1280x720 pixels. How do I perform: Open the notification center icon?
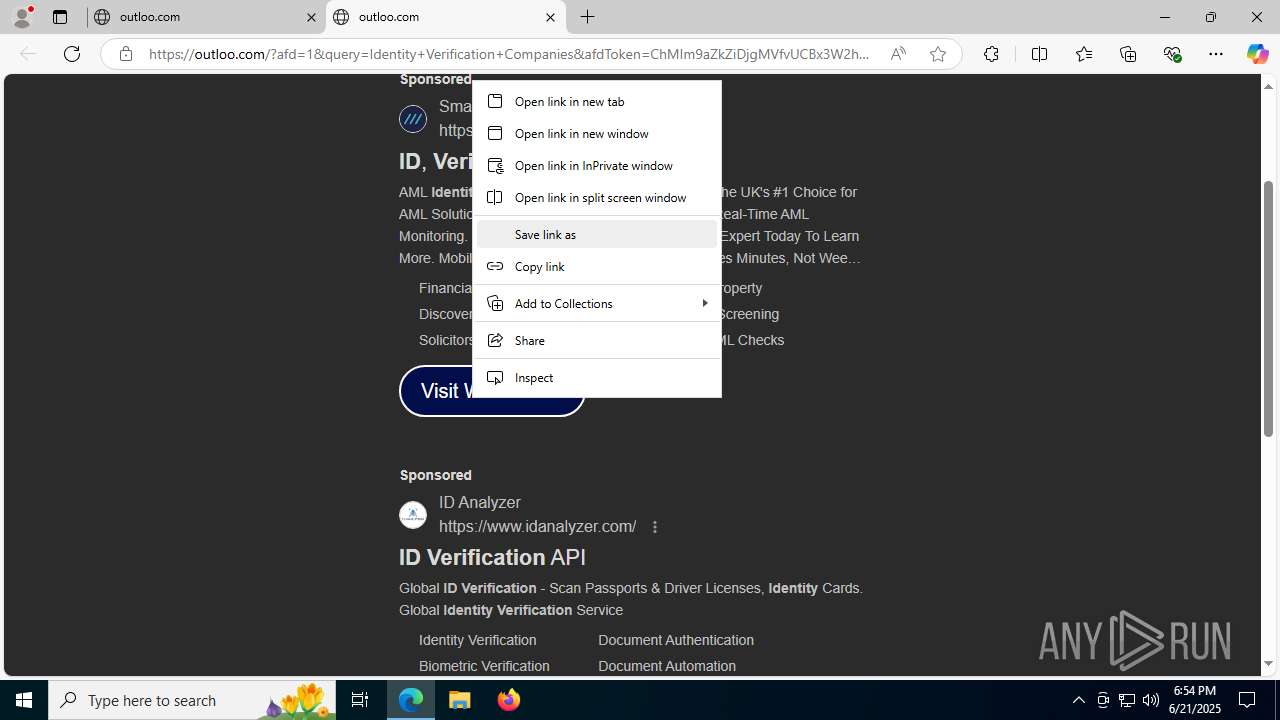[x=1248, y=700]
